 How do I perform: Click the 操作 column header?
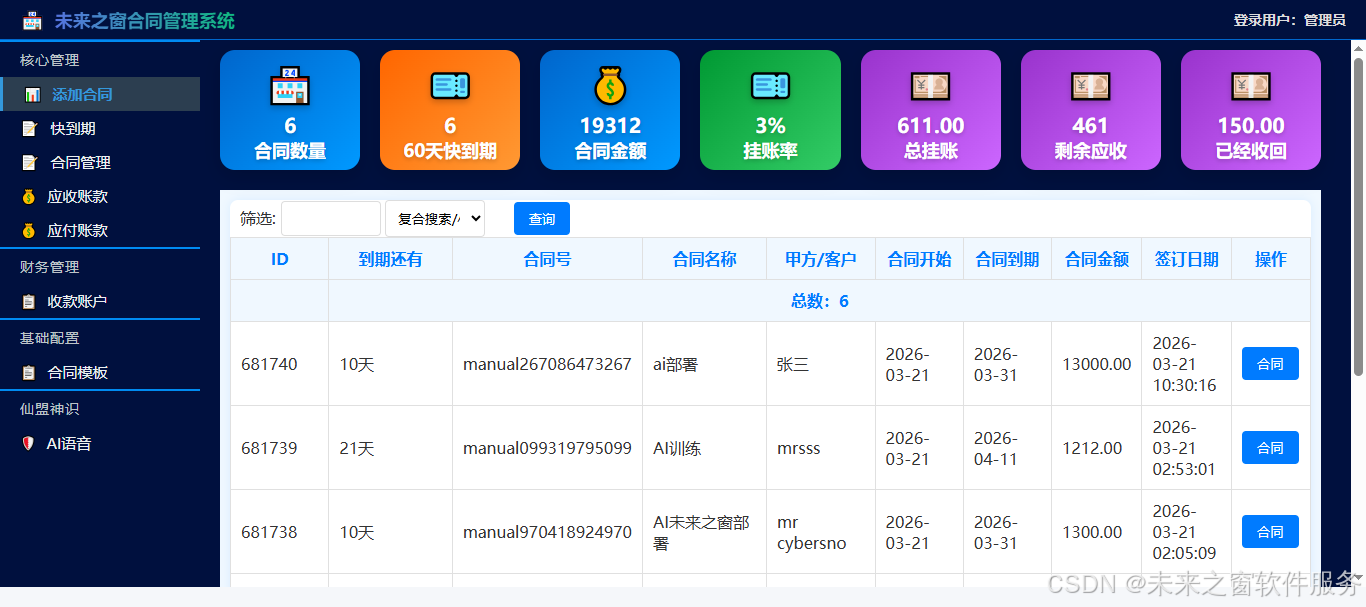click(x=1271, y=259)
